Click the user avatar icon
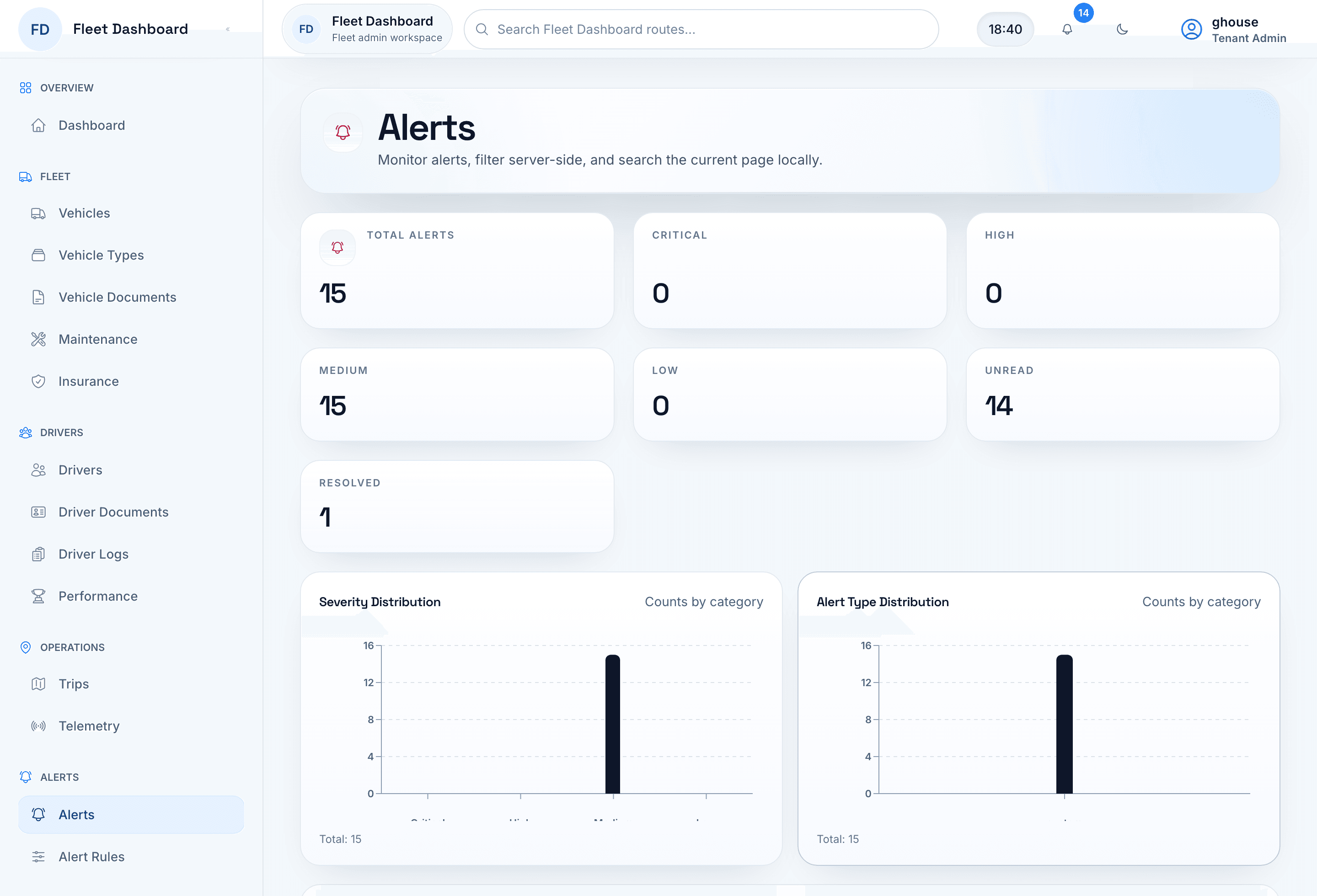The image size is (1317, 896). pos(1191,29)
